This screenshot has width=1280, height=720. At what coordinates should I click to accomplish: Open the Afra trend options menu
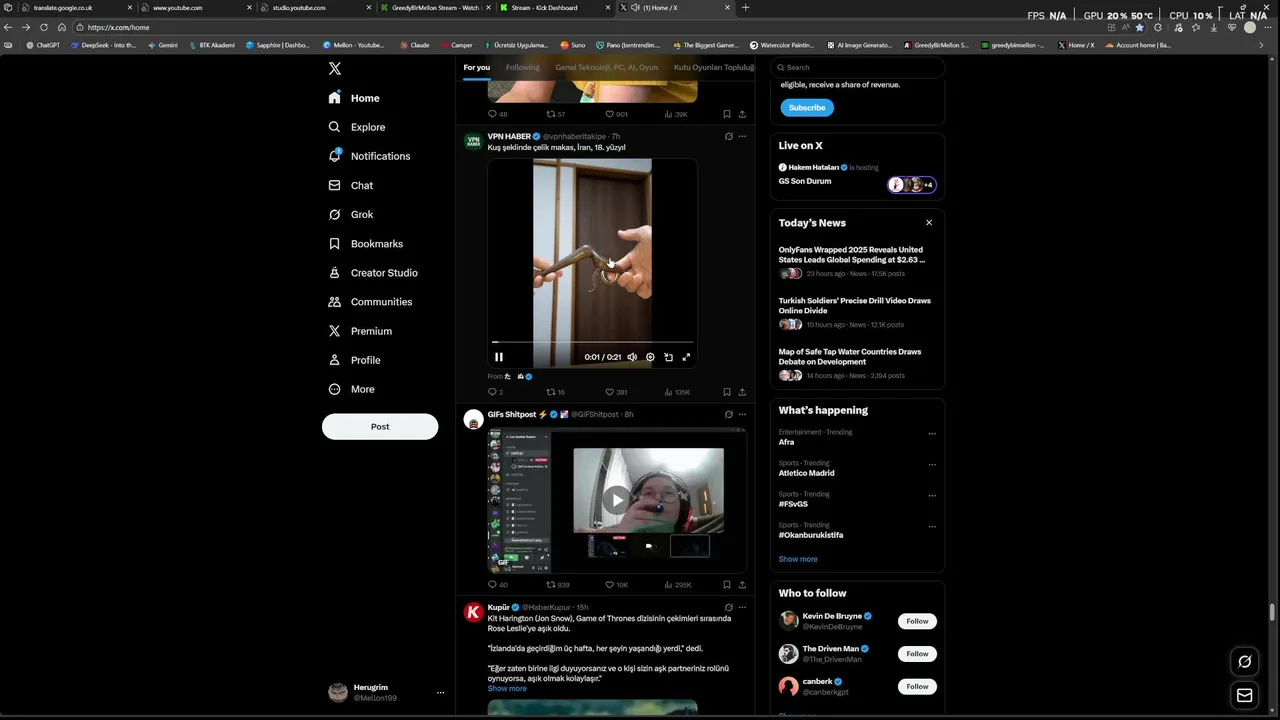tap(932, 433)
